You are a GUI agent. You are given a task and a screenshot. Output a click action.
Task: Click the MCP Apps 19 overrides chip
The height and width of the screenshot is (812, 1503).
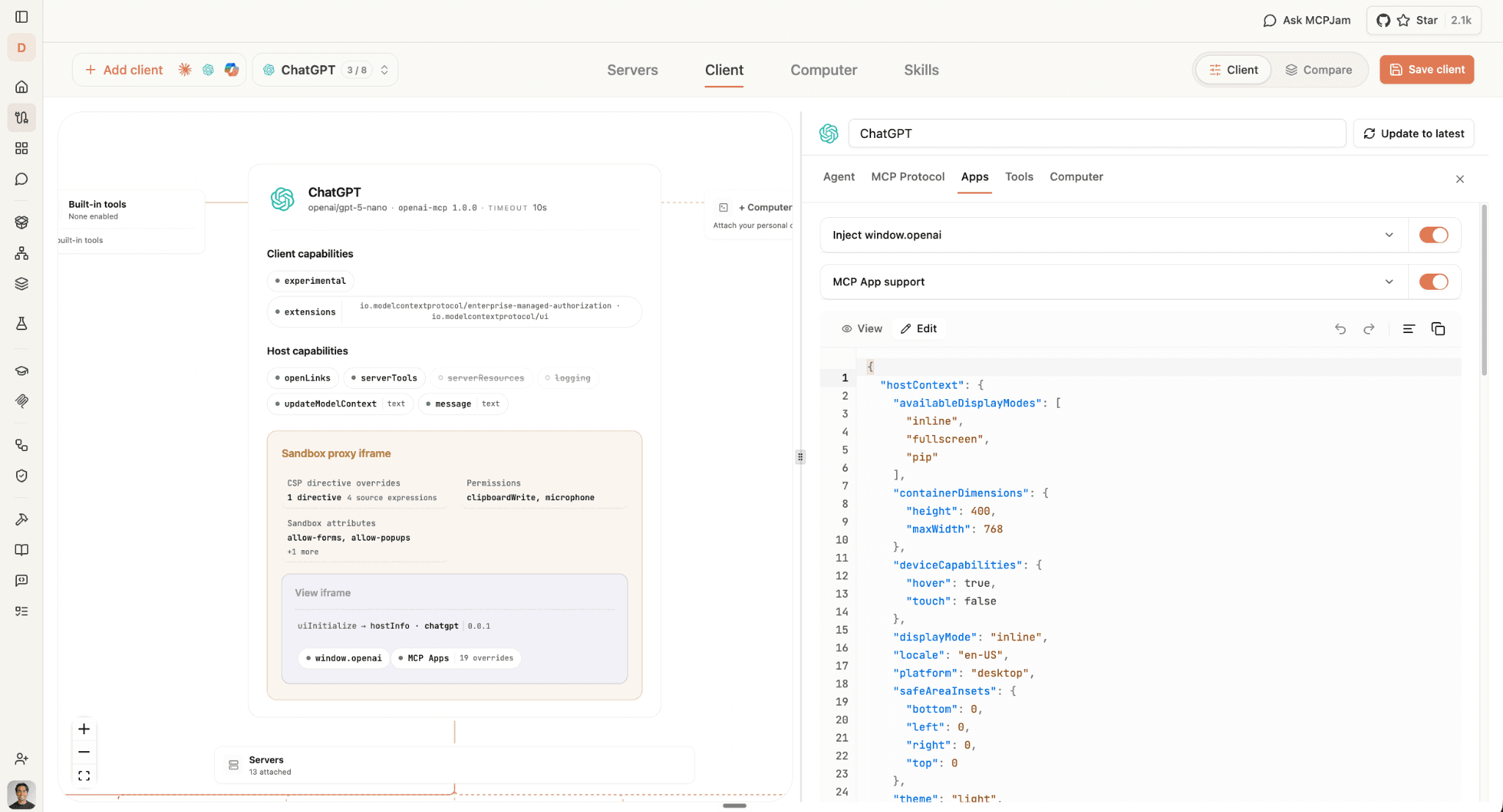pos(456,658)
